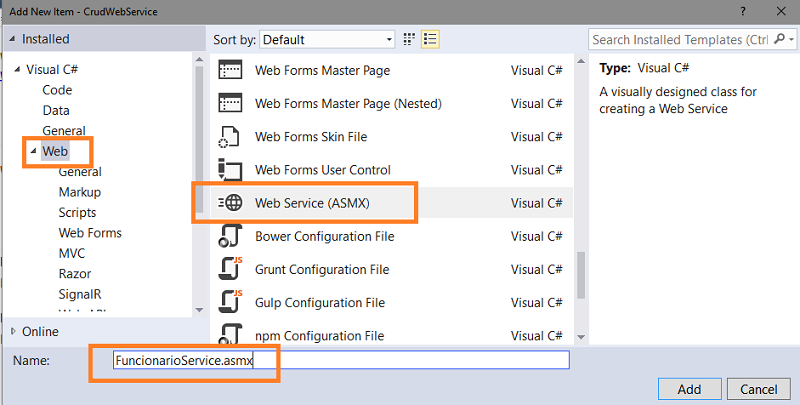Select the Markup subcategory

point(80,192)
